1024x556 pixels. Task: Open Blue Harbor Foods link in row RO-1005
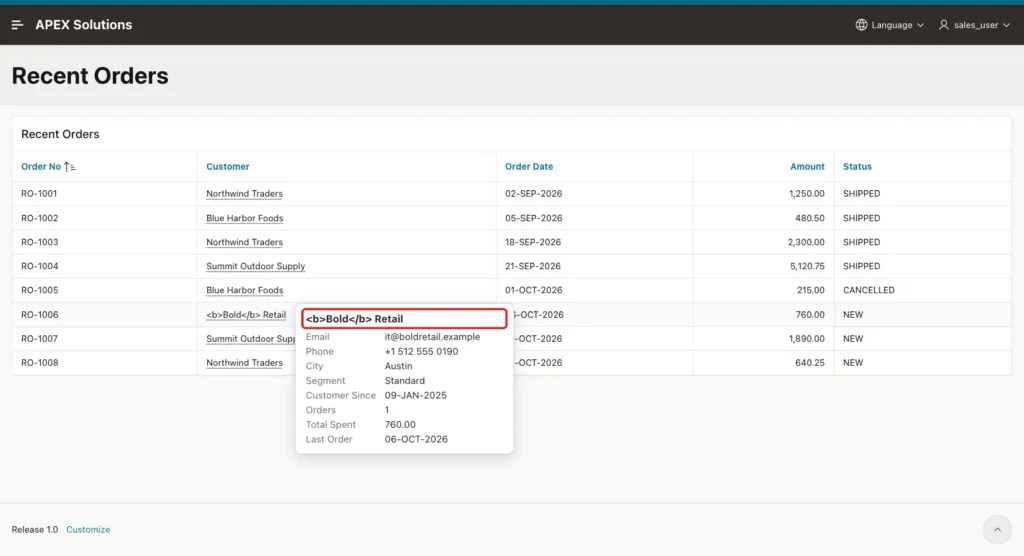tap(245, 290)
